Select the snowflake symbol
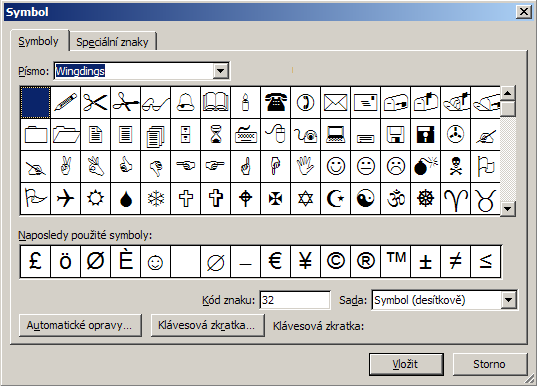The image size is (537, 386). [155, 199]
